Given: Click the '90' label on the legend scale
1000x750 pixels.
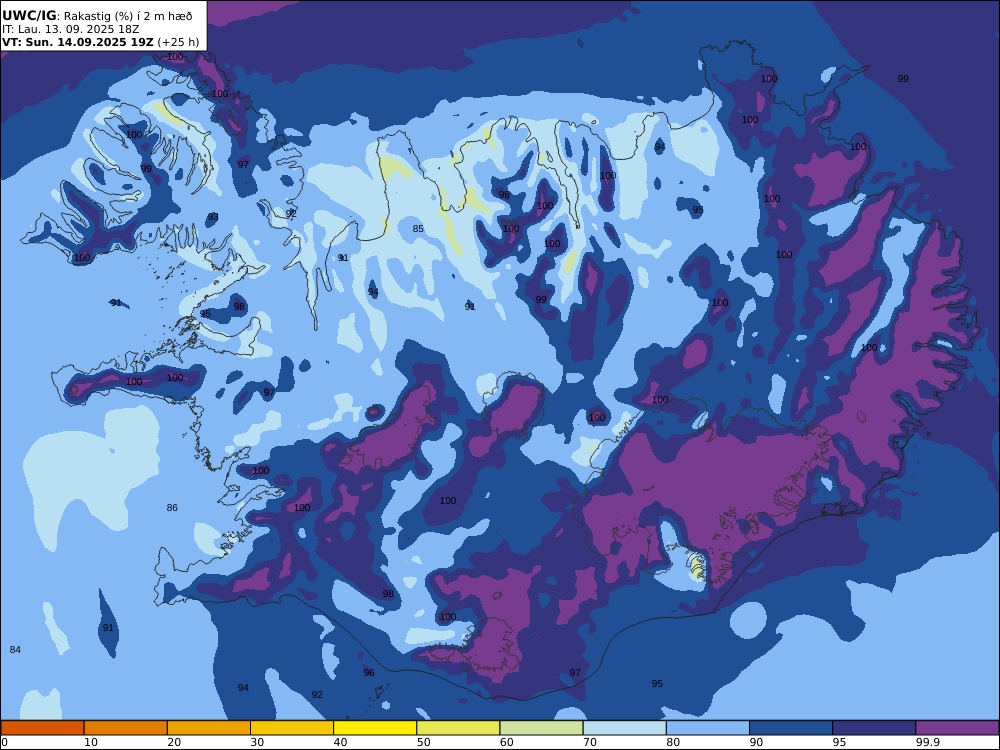Looking at the screenshot, I should 756,742.
